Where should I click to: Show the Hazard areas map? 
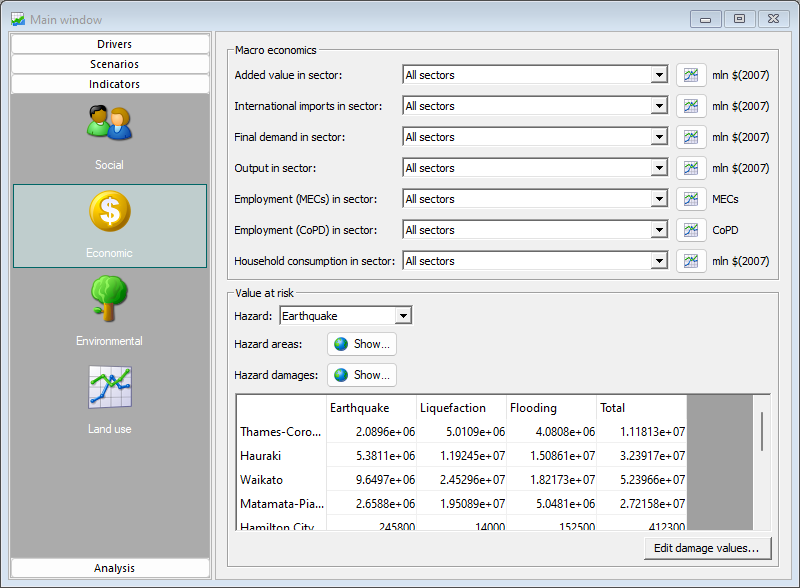(x=362, y=344)
